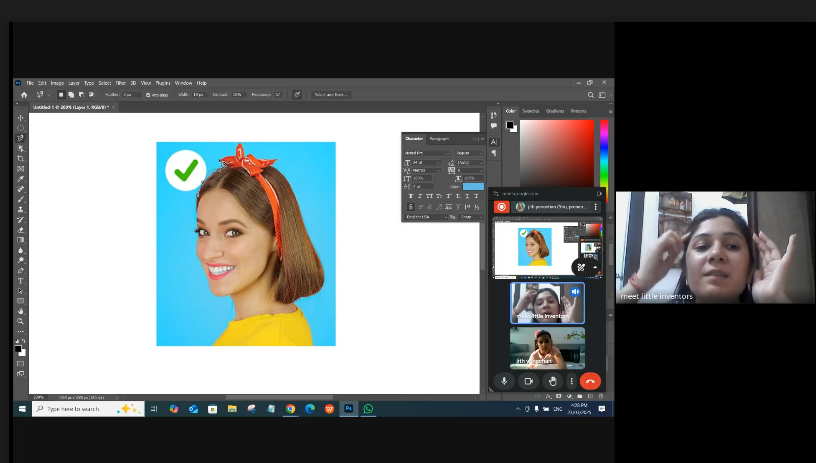Select the Move tool
Image resolution: width=816 pixels, height=463 pixels.
click(21, 118)
